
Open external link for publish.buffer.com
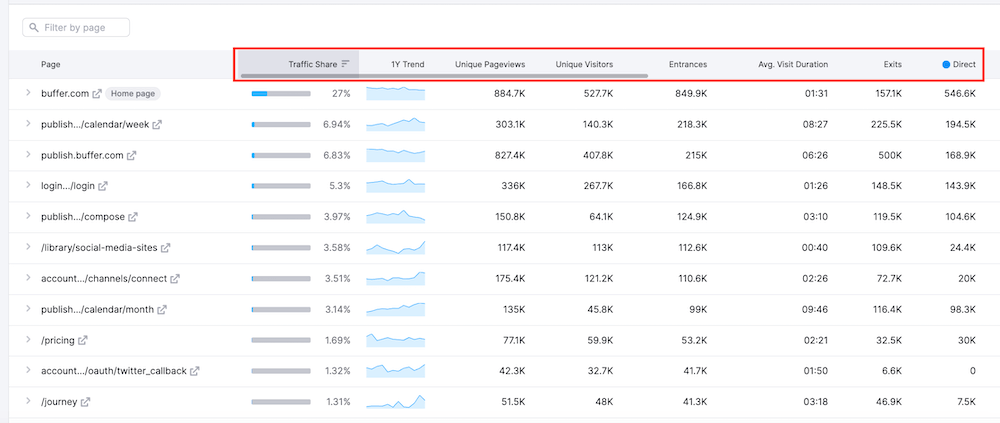(x=131, y=156)
